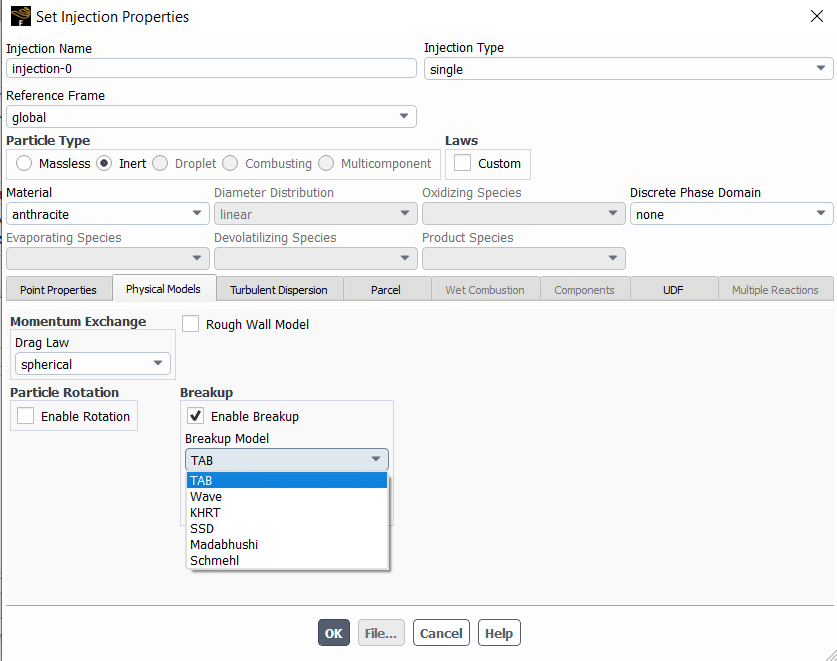The image size is (837, 661).
Task: Pick Schmehl in the breakup model list
Action: pyautogui.click(x=214, y=560)
